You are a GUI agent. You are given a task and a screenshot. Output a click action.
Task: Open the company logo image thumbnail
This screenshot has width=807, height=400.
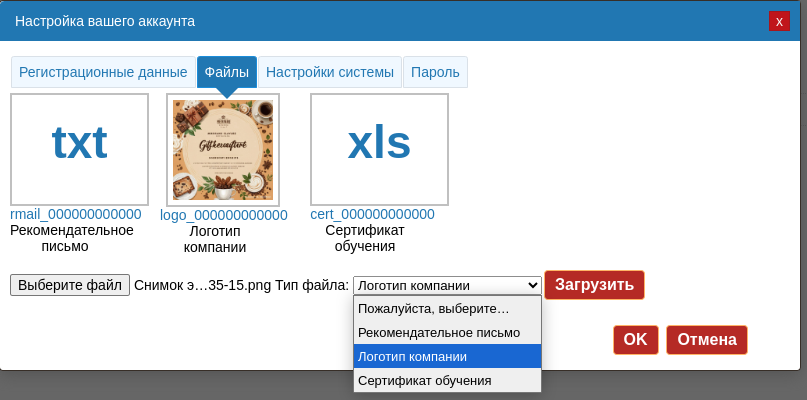223,149
